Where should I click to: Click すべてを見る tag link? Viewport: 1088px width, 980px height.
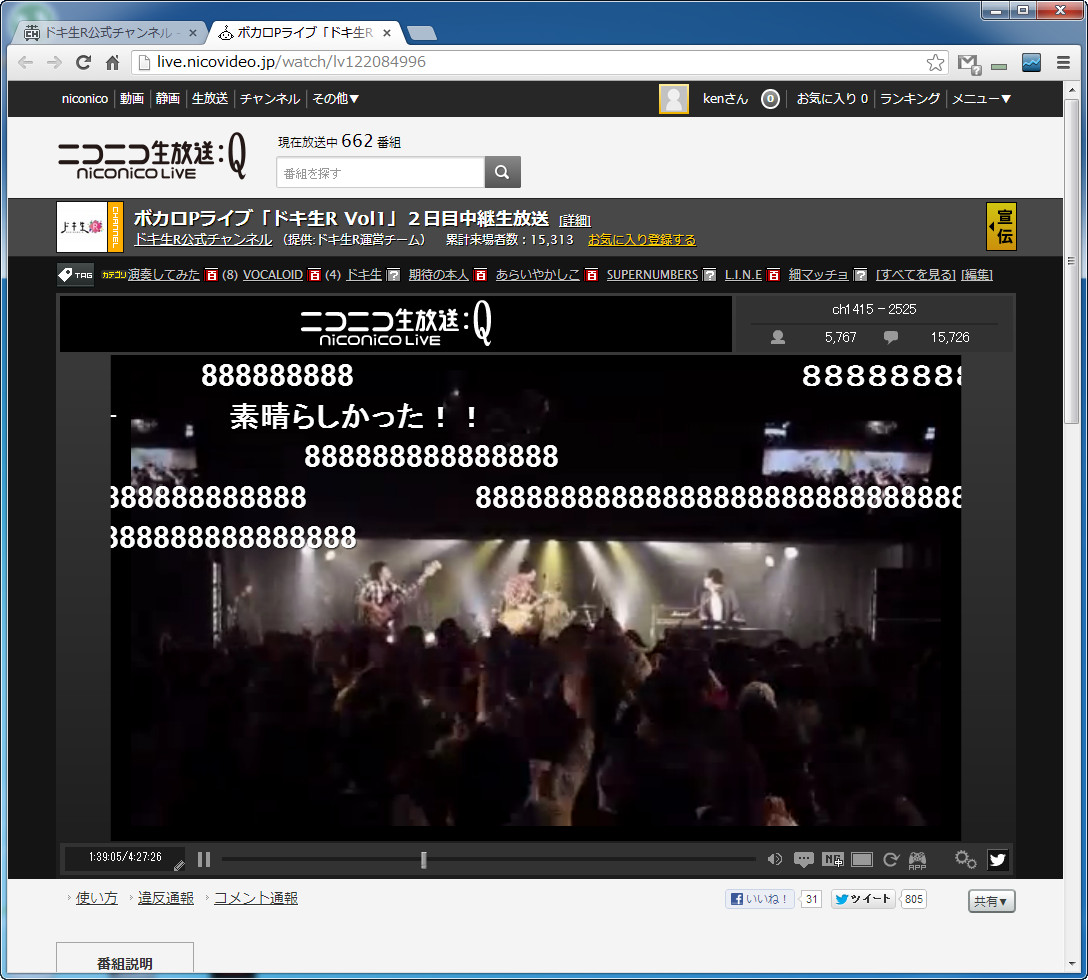916,275
